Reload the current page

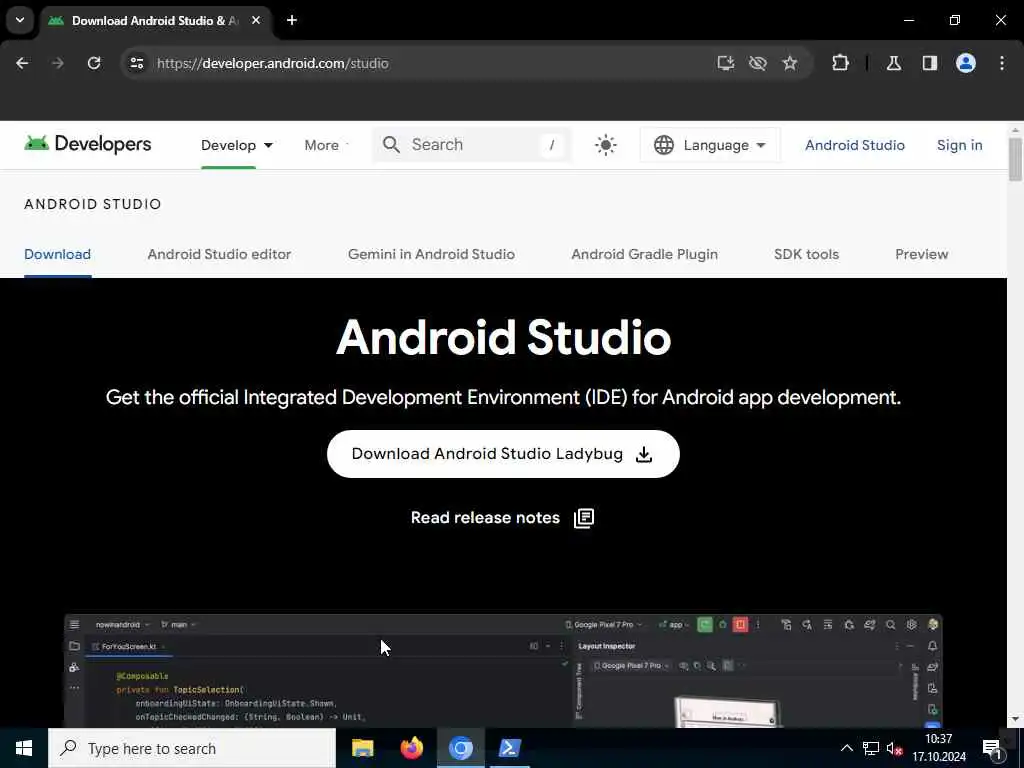pos(94,63)
